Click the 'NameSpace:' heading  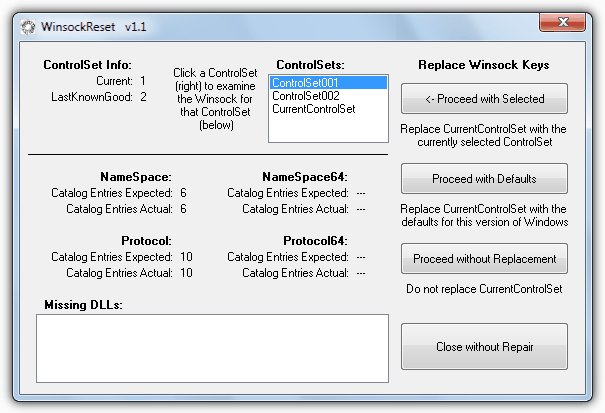[x=136, y=177]
